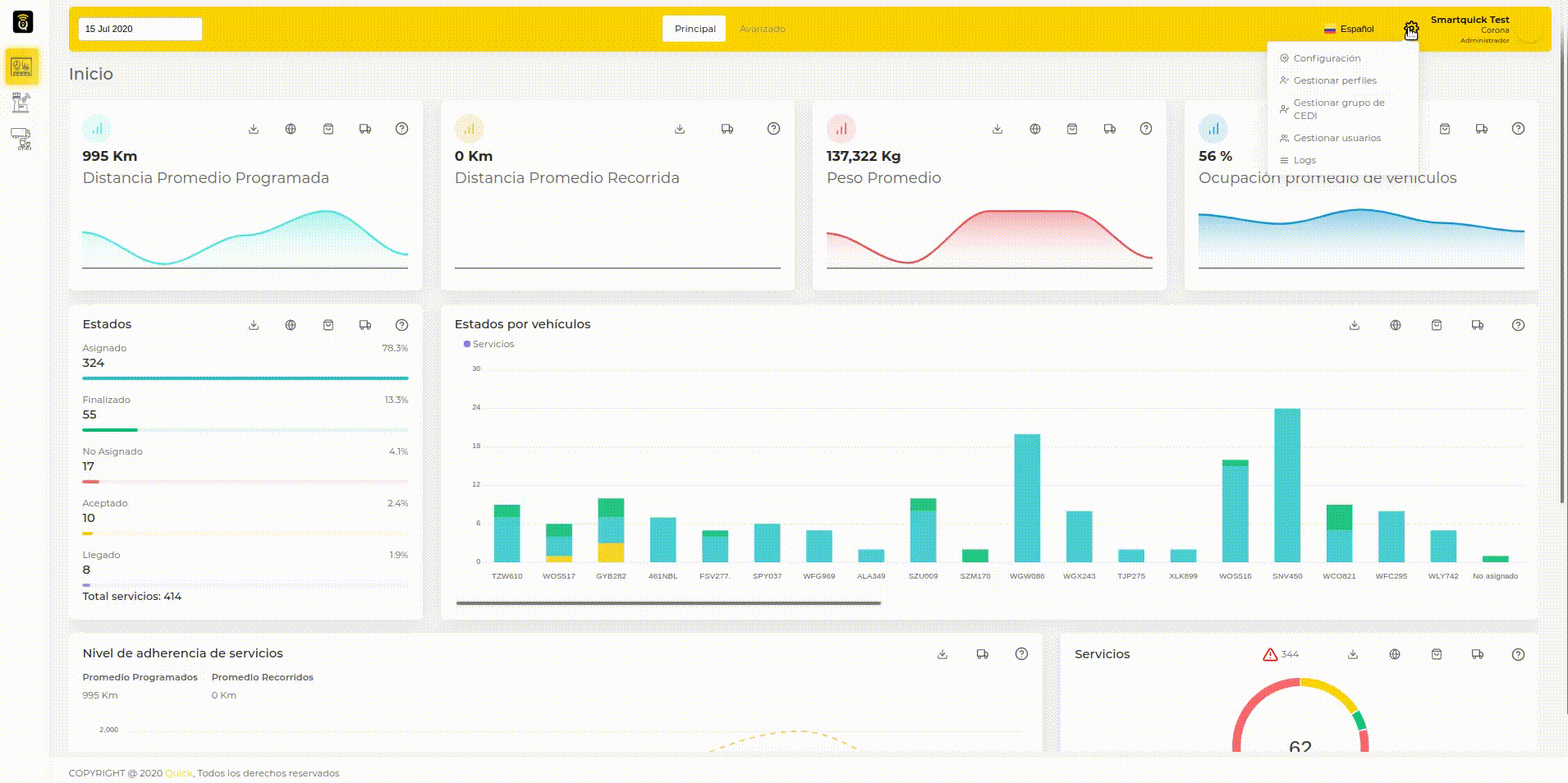Click the Finalizado progress bar

coord(245,430)
